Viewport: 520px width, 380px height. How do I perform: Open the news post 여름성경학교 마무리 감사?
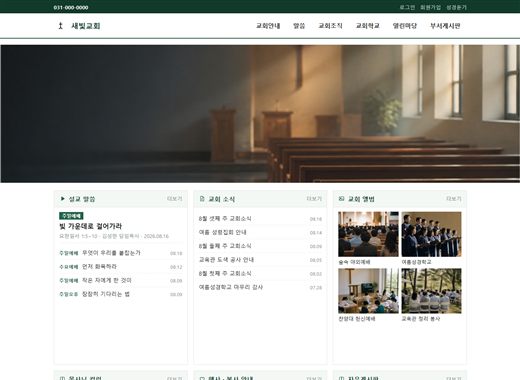click(x=231, y=287)
